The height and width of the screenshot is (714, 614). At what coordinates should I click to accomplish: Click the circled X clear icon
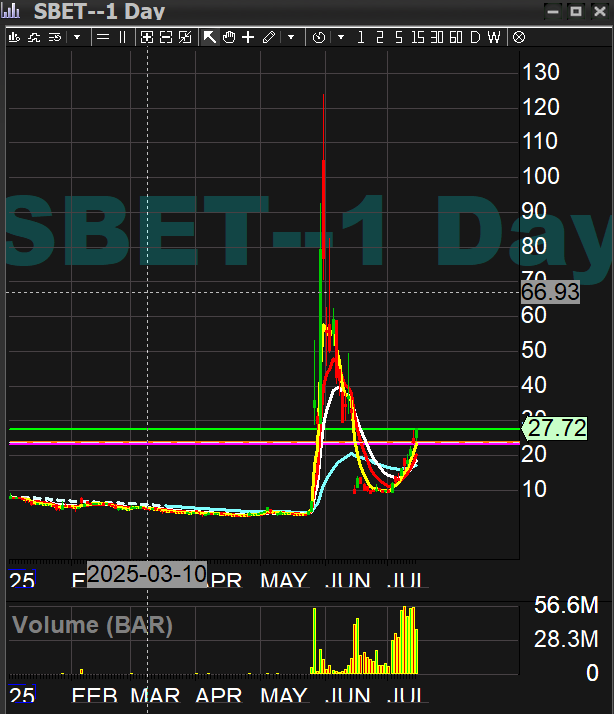point(519,37)
